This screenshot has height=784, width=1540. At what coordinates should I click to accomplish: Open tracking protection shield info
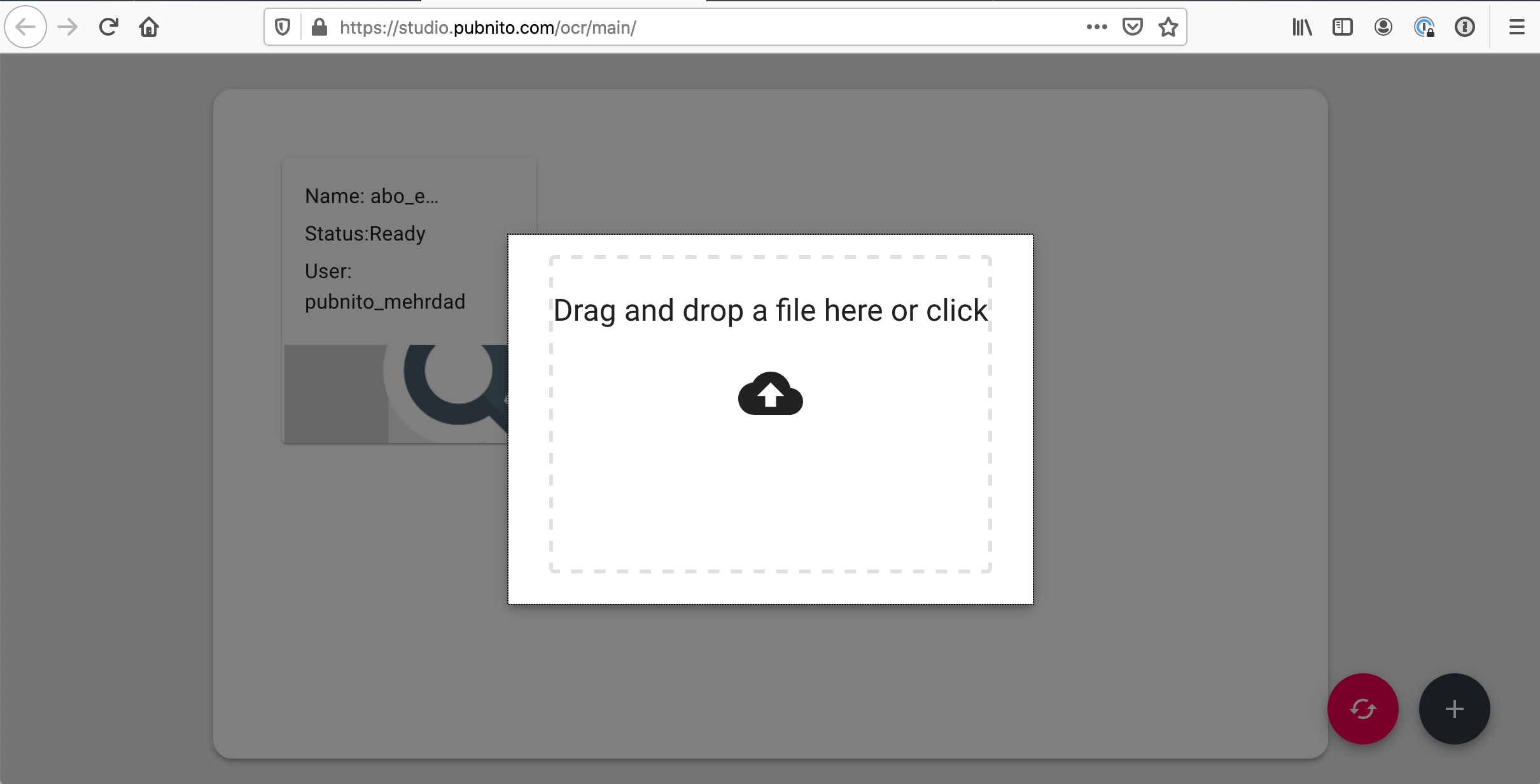click(283, 27)
